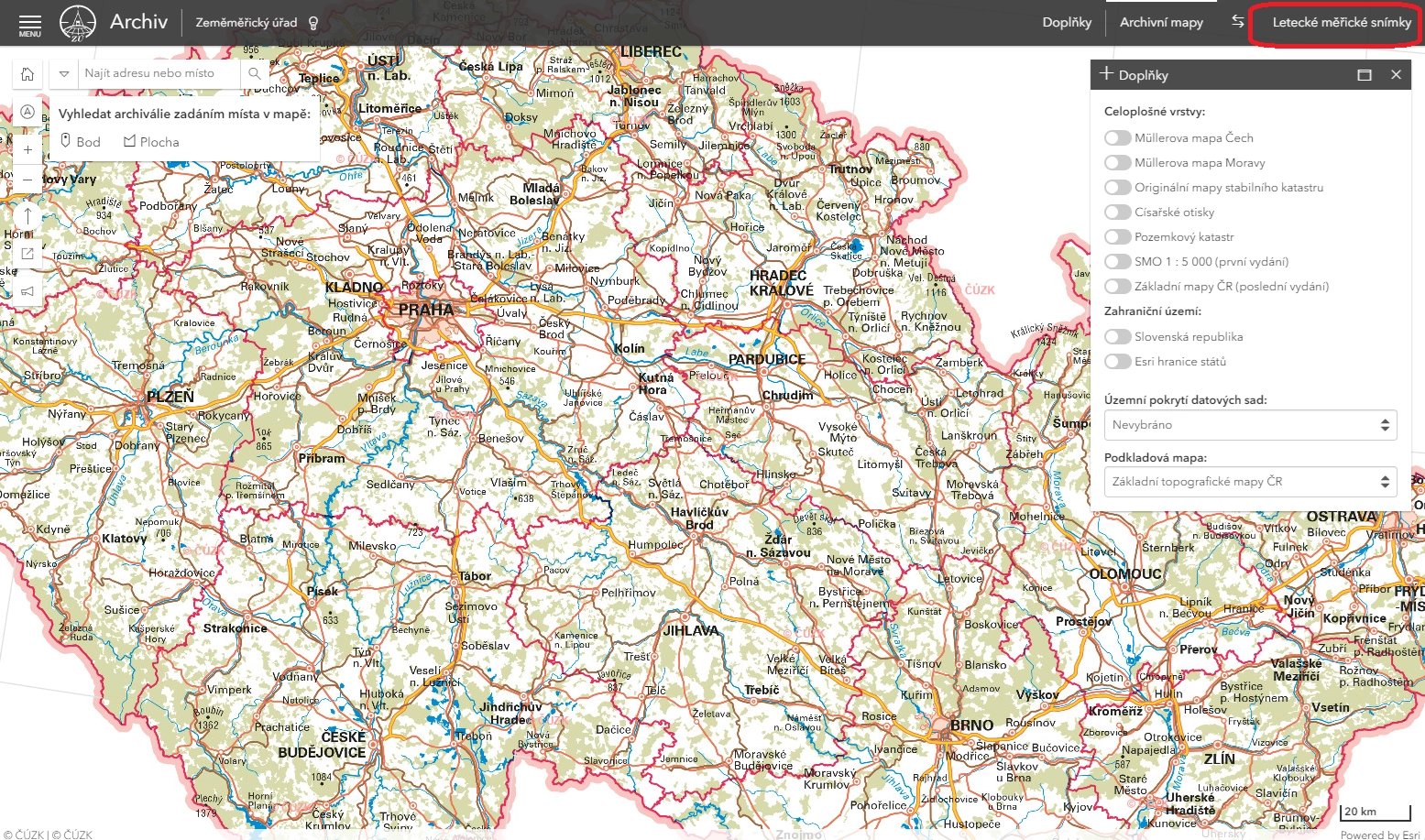Select the Bod point search tool
The image size is (1425, 840).
[x=81, y=142]
